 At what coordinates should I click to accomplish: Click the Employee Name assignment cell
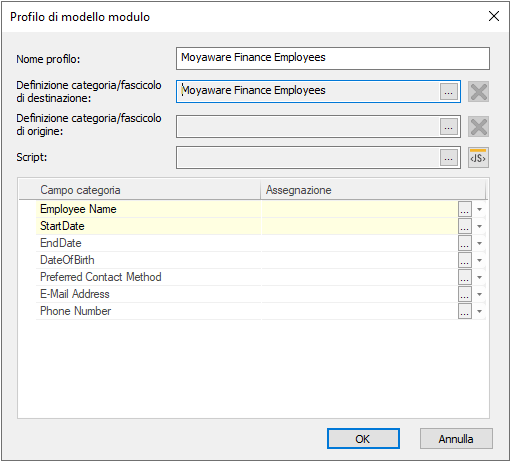(360, 209)
